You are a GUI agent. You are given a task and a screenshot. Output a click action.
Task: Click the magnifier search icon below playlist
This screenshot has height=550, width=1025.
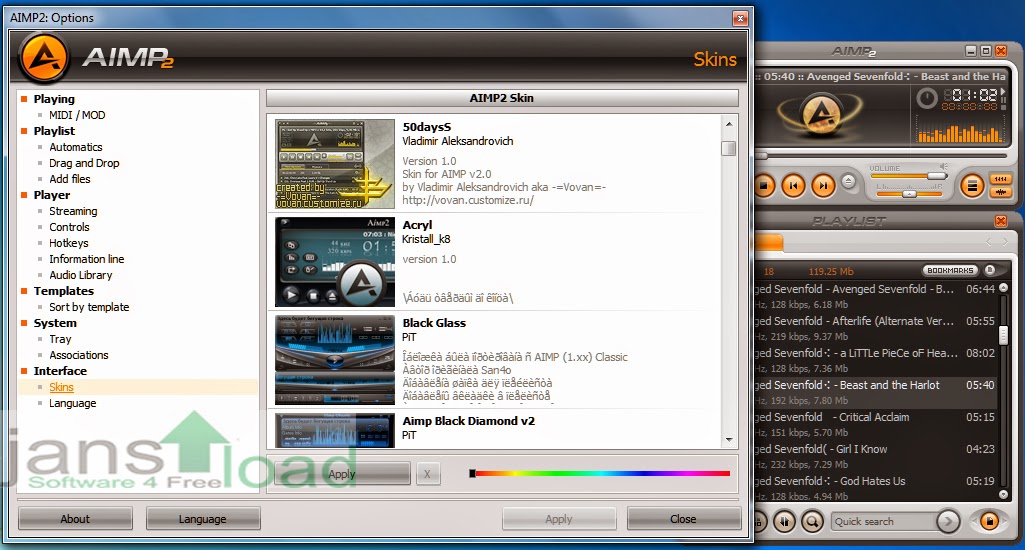coord(813,521)
